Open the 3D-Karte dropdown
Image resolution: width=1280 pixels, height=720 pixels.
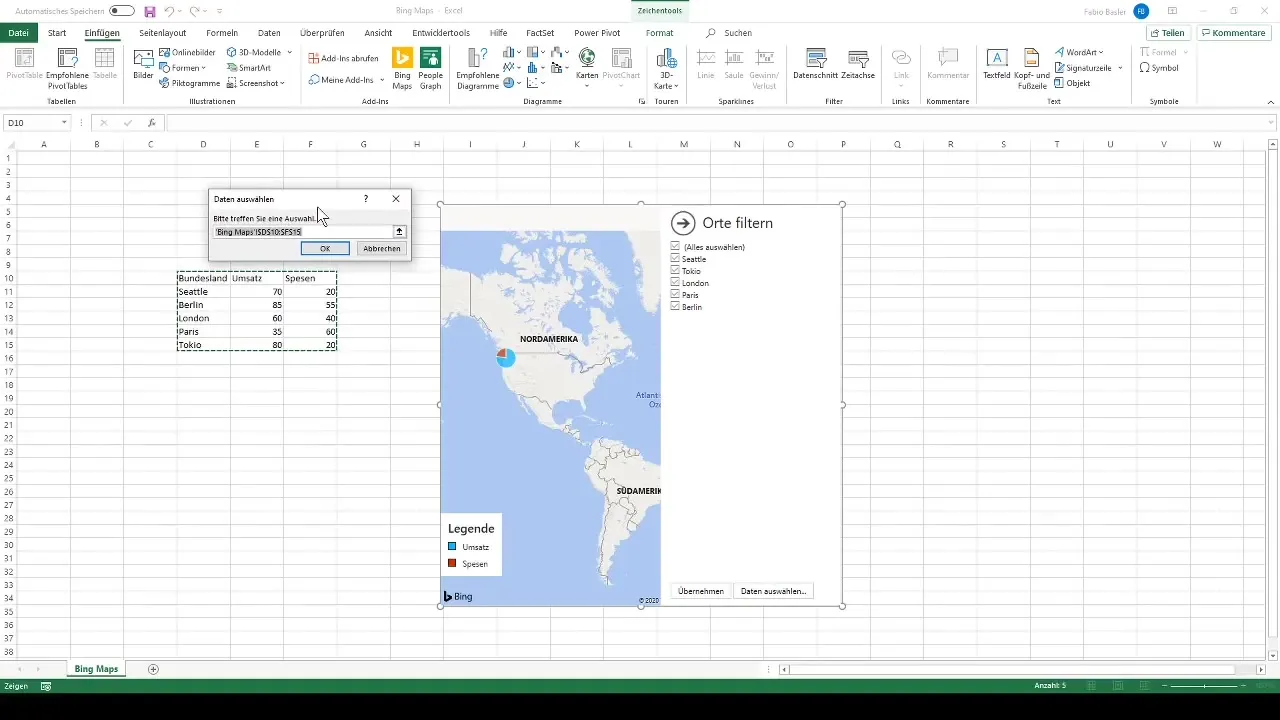click(x=665, y=69)
